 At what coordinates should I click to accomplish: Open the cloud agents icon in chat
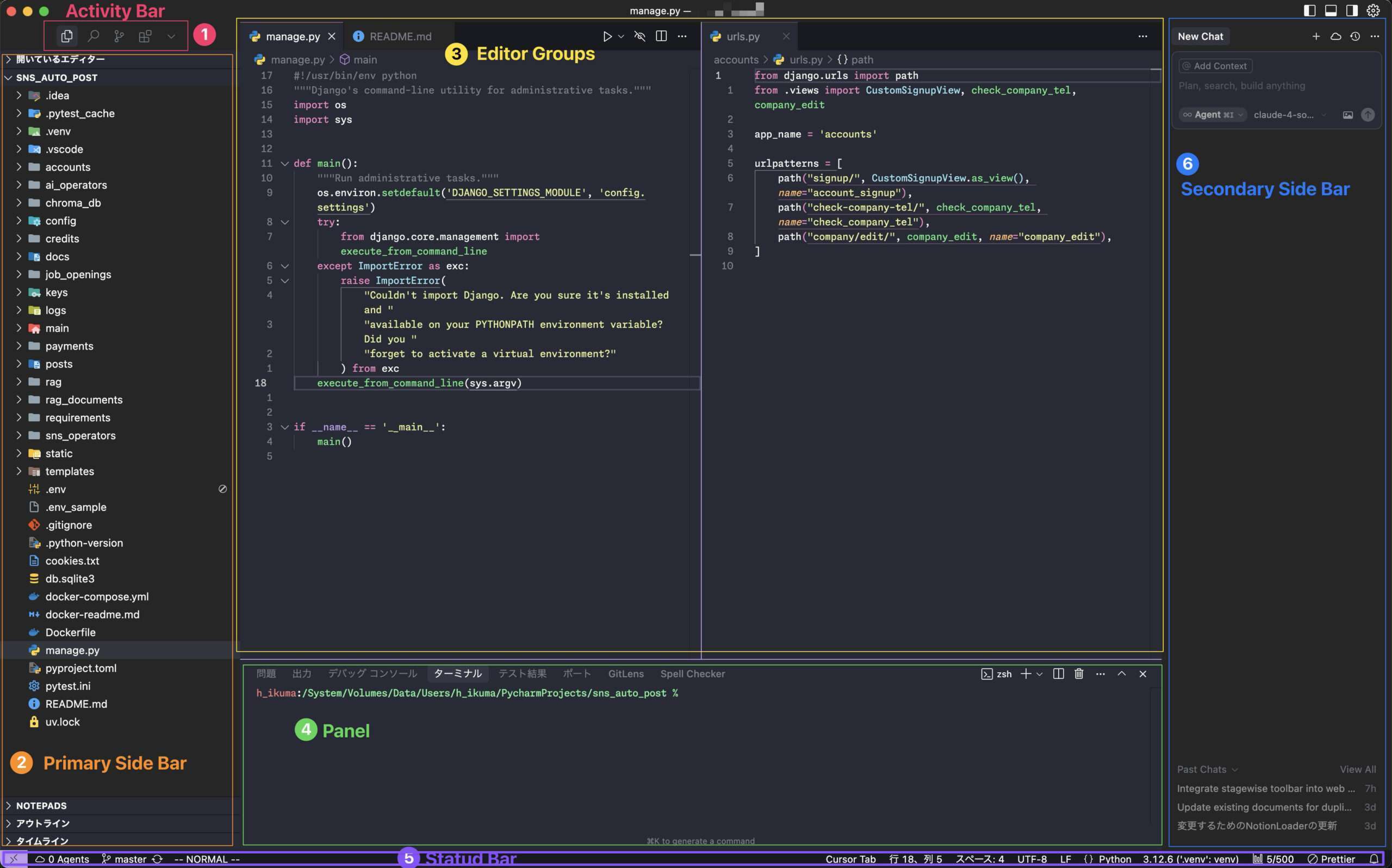(1336, 36)
